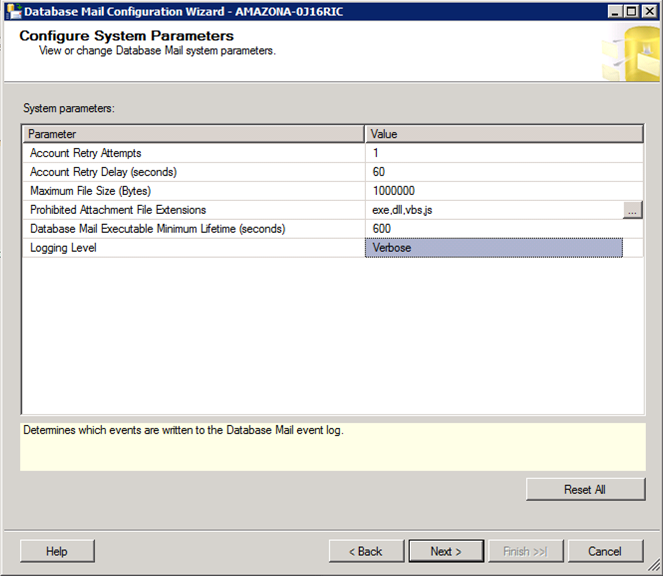This screenshot has width=663, height=576.
Task: Edit the Maximum File Size value 1000000
Action: (504, 191)
